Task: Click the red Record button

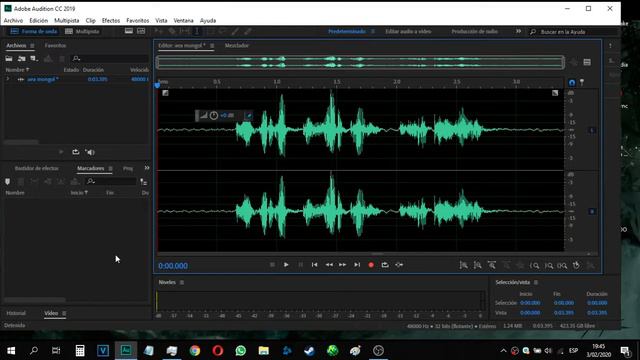Action: point(371,265)
